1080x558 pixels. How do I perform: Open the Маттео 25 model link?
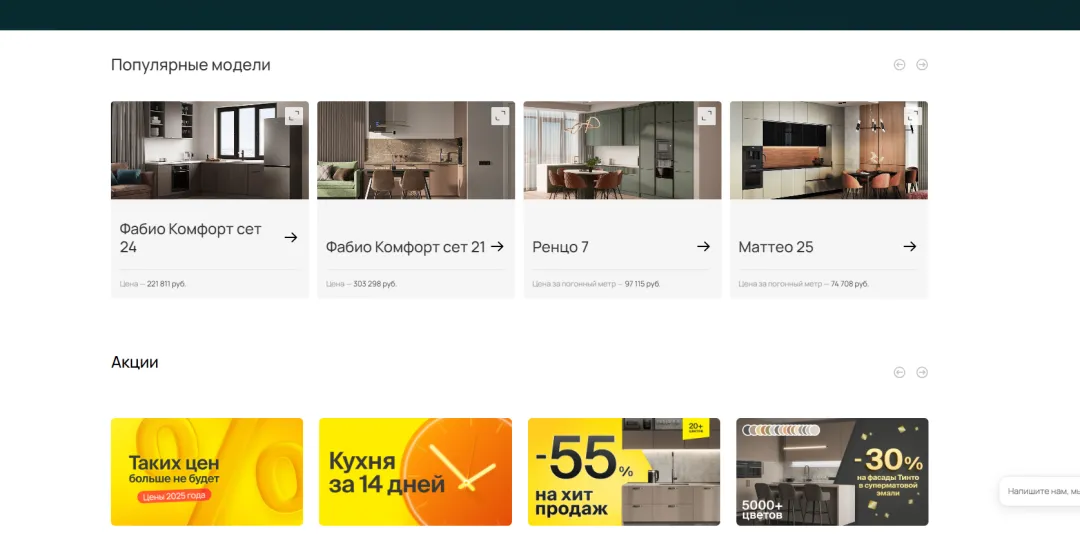pyautogui.click(x=776, y=247)
